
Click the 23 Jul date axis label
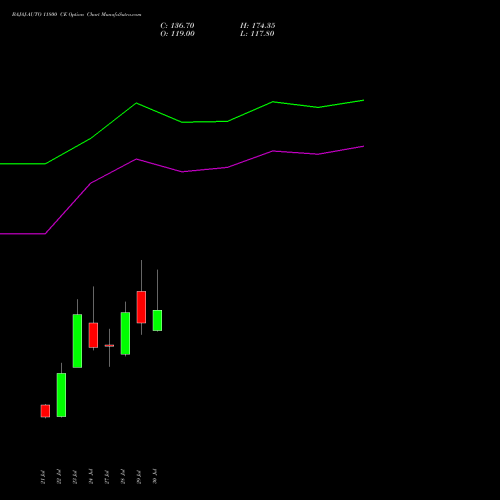(x=75, y=477)
